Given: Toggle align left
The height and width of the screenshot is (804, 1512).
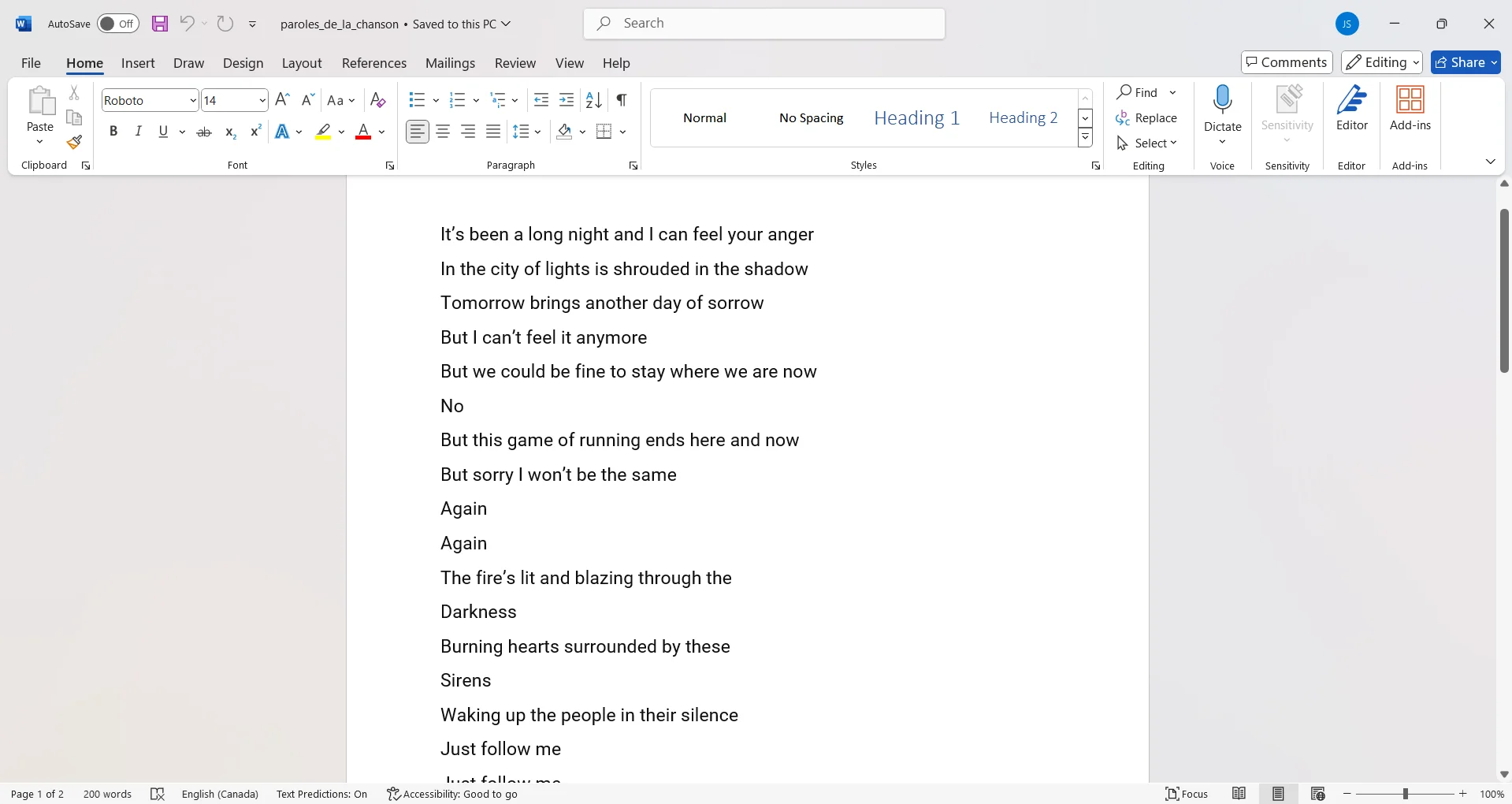Looking at the screenshot, I should click(418, 132).
